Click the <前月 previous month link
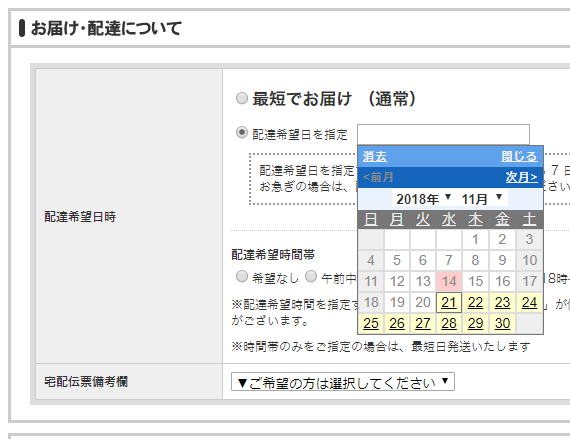This screenshot has width=570, height=439. tap(378, 177)
